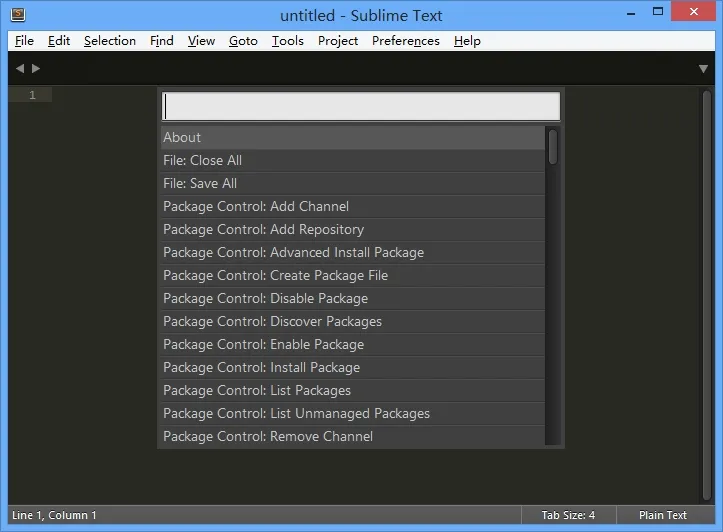This screenshot has width=723, height=532.
Task: Click Line 1, Column 1 status text
Action: click(x=54, y=515)
